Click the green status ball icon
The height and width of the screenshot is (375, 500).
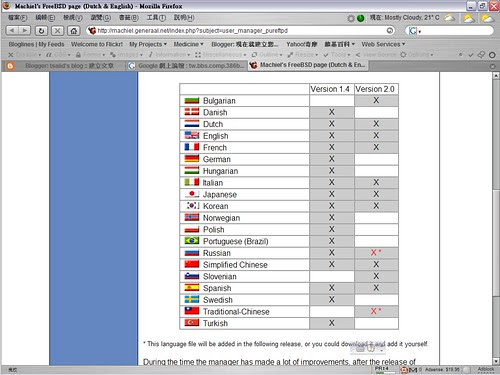tap(361, 18)
